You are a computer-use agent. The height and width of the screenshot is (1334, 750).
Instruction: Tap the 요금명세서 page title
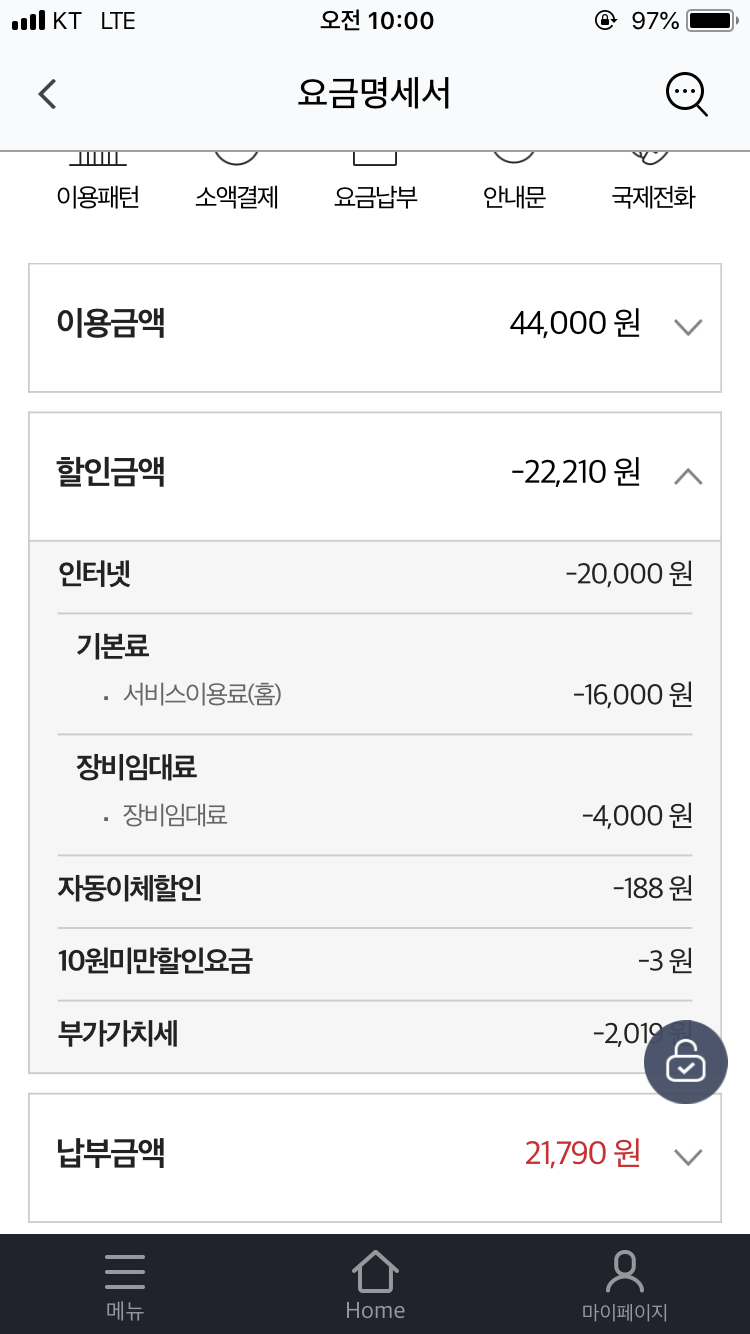coord(374,94)
